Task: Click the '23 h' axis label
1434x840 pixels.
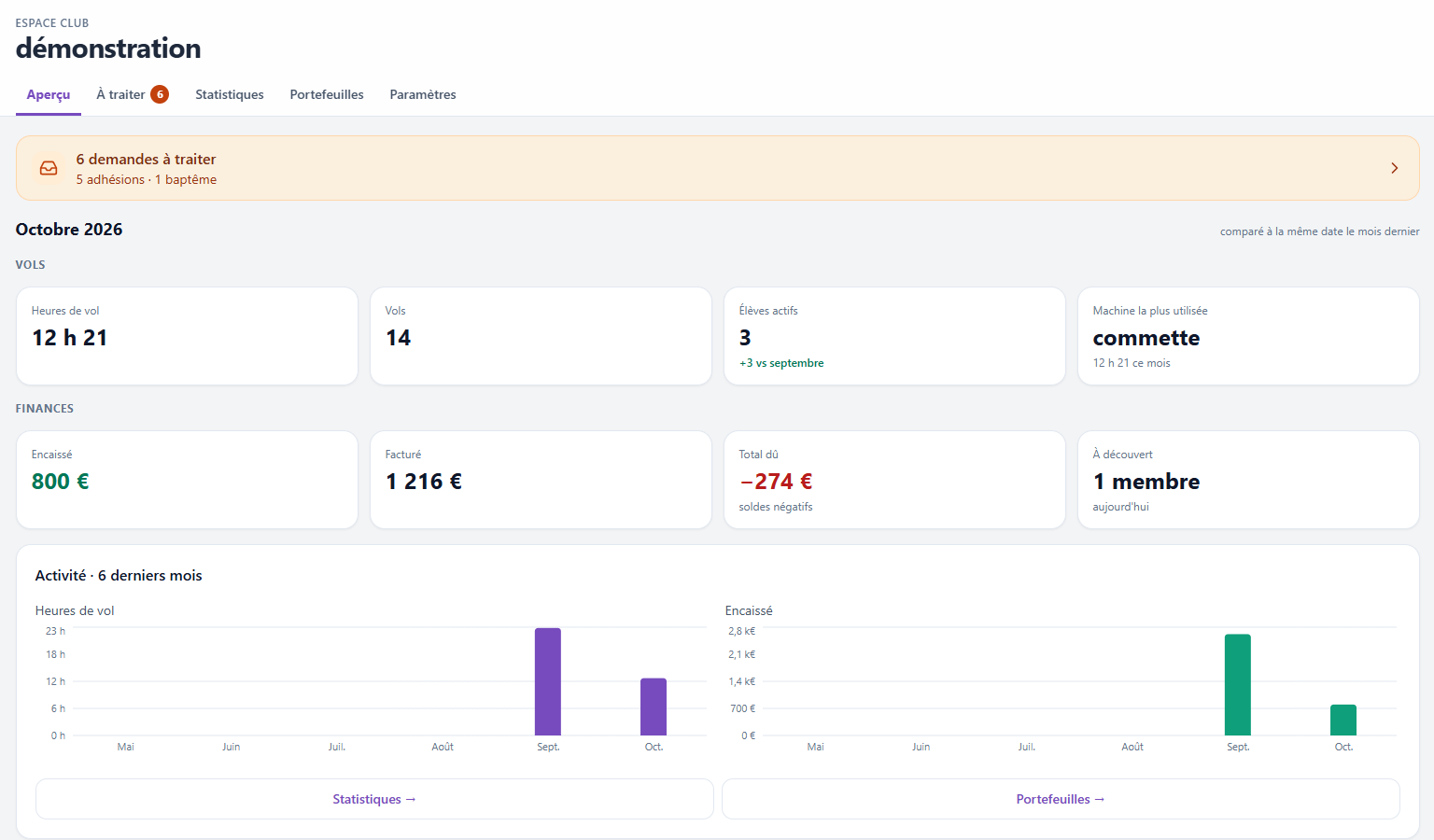Action: tap(55, 631)
